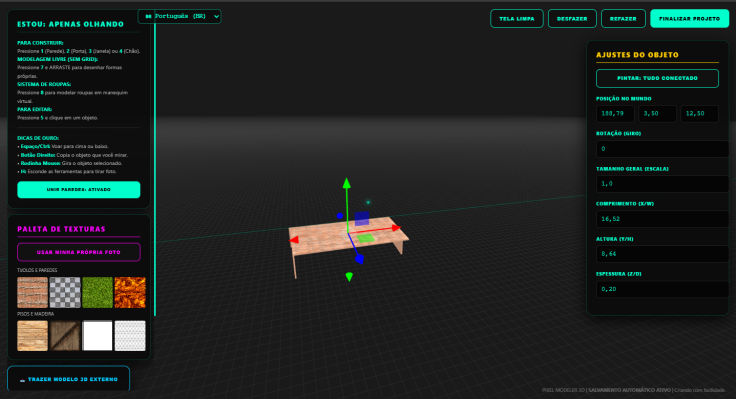Click 'Salvamento Automático Ativo' footer text
Screen dimensions: 736x399
(629, 390)
